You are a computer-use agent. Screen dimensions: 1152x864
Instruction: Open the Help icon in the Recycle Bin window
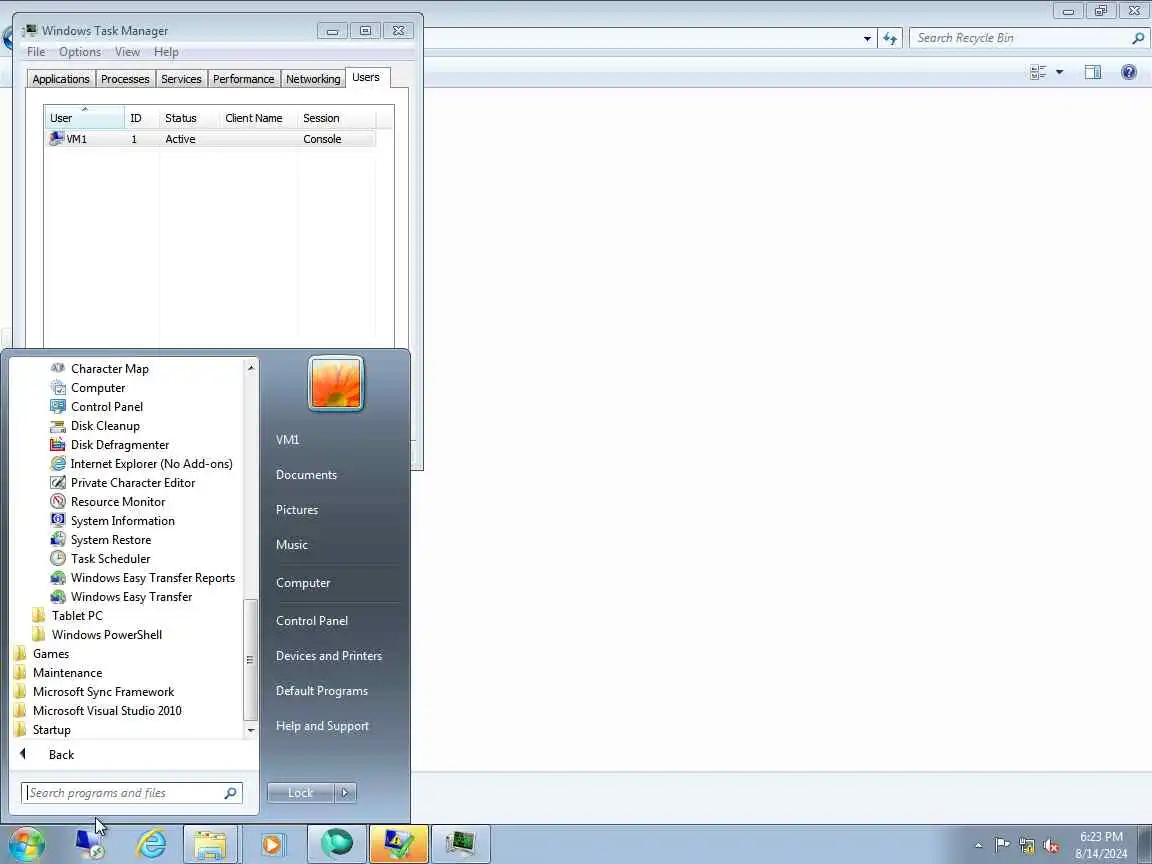click(x=1129, y=71)
